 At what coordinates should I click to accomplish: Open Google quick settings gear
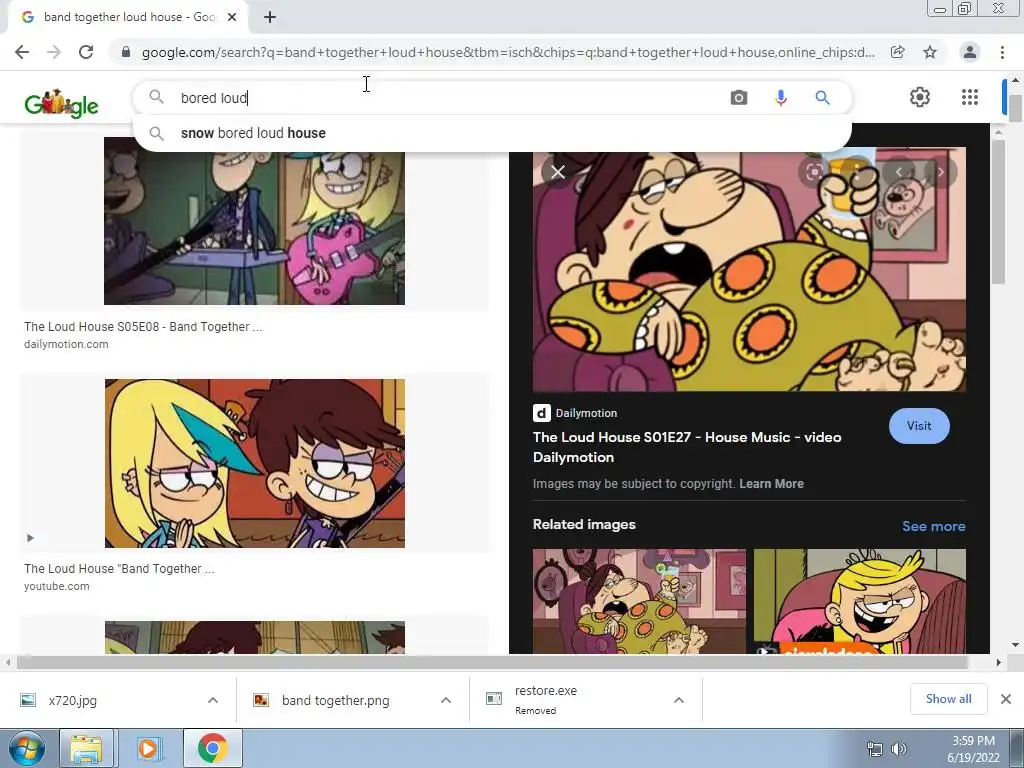click(x=920, y=97)
